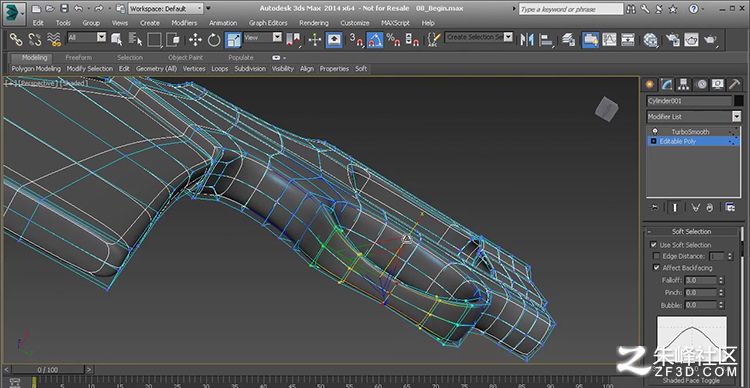750x388 pixels.
Task: Open the Rendering menu
Action: point(313,22)
